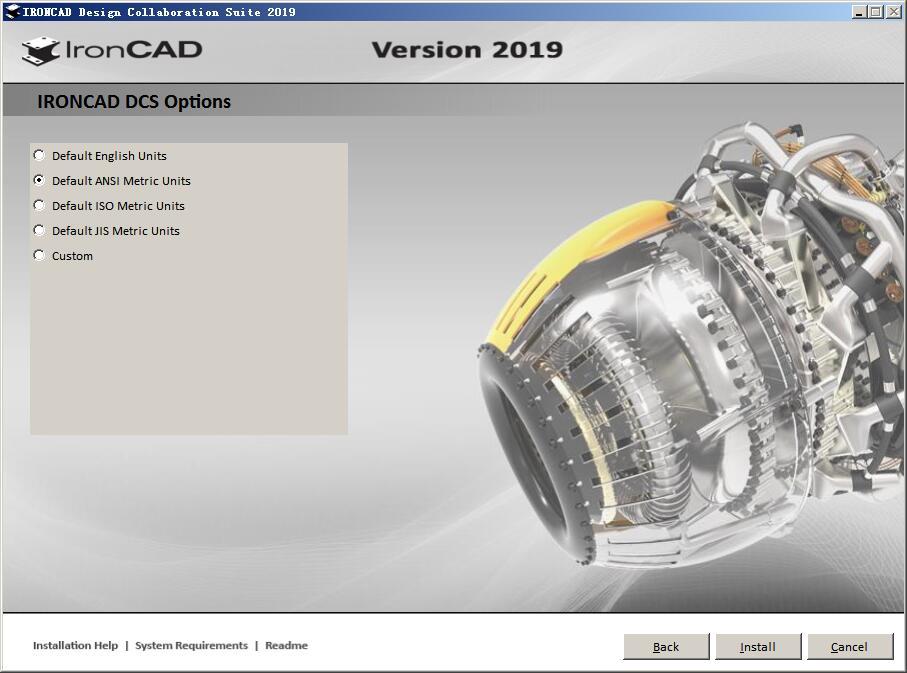Go to previous step with Back
Screen dimensions: 907x673
point(666,646)
